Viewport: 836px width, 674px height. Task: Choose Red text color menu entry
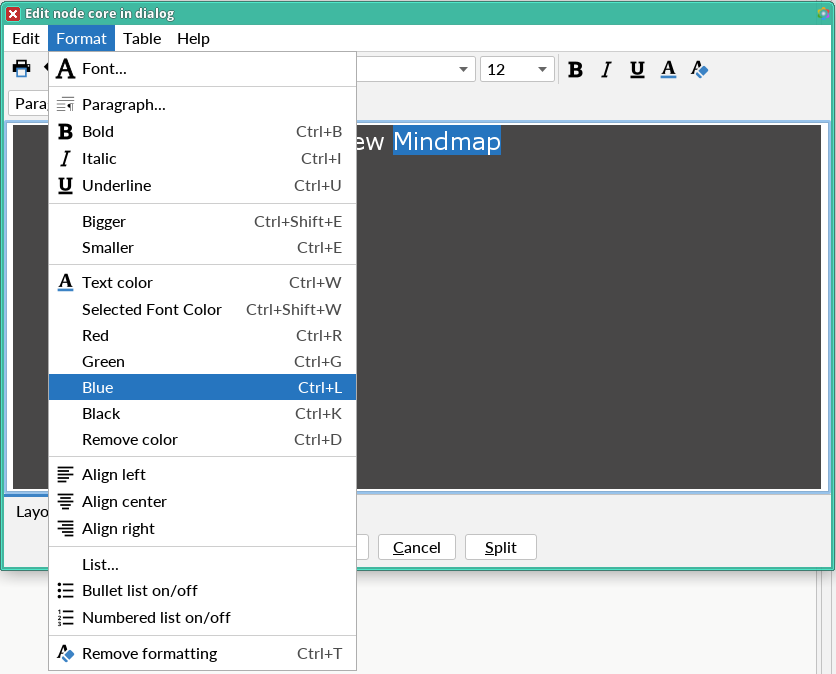[95, 336]
